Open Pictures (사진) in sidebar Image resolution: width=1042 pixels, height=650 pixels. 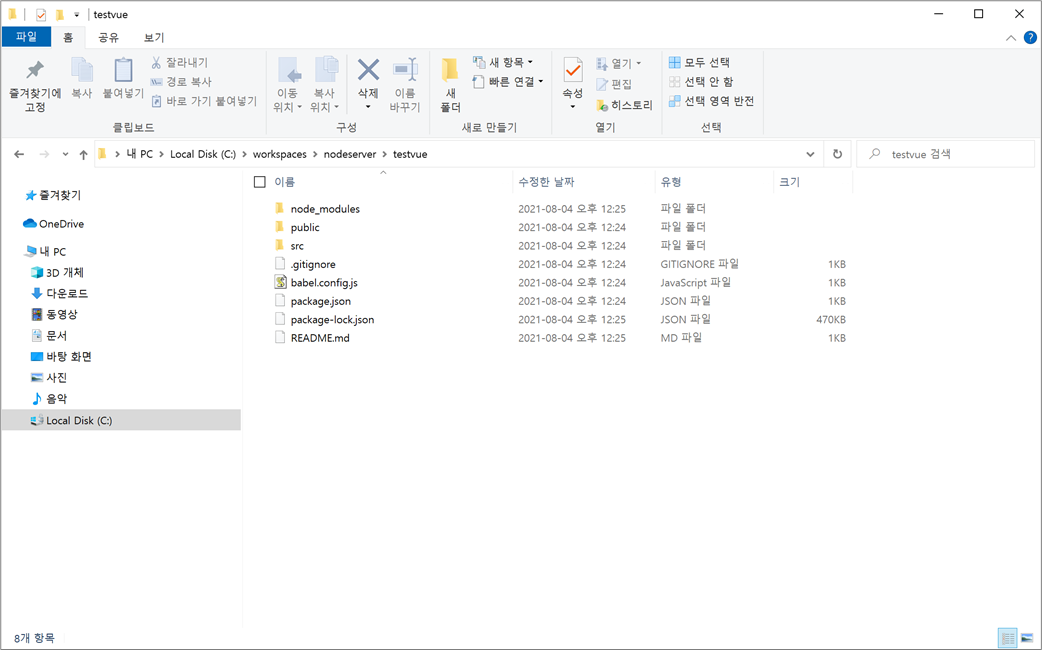tap(49, 378)
